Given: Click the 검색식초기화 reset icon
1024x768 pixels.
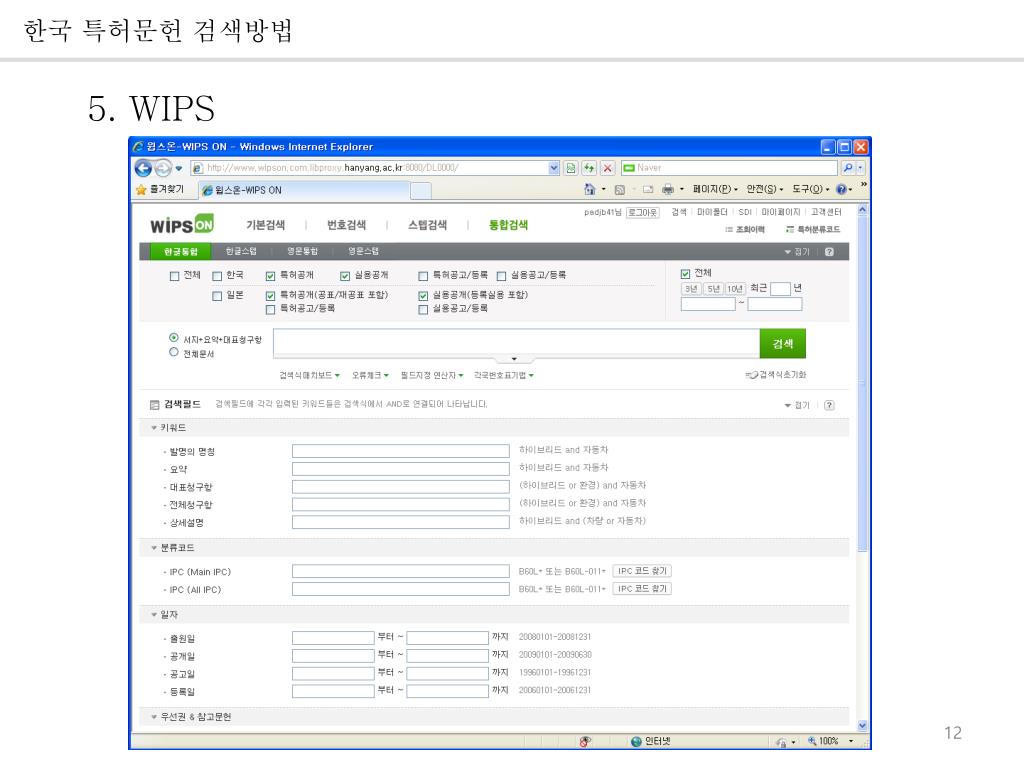Looking at the screenshot, I should (751, 375).
